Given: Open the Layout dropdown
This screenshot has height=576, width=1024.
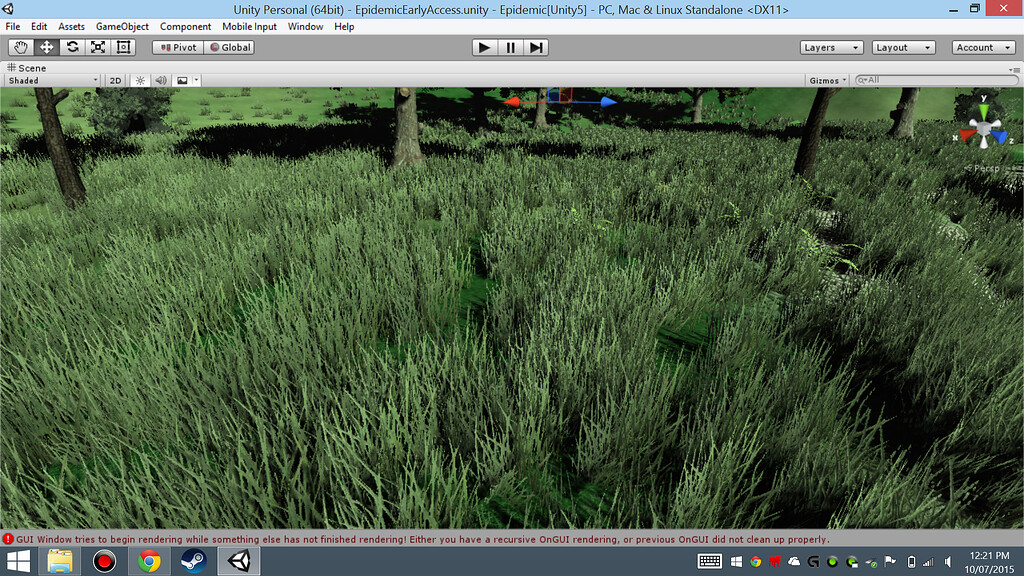Looking at the screenshot, I should click(905, 46).
